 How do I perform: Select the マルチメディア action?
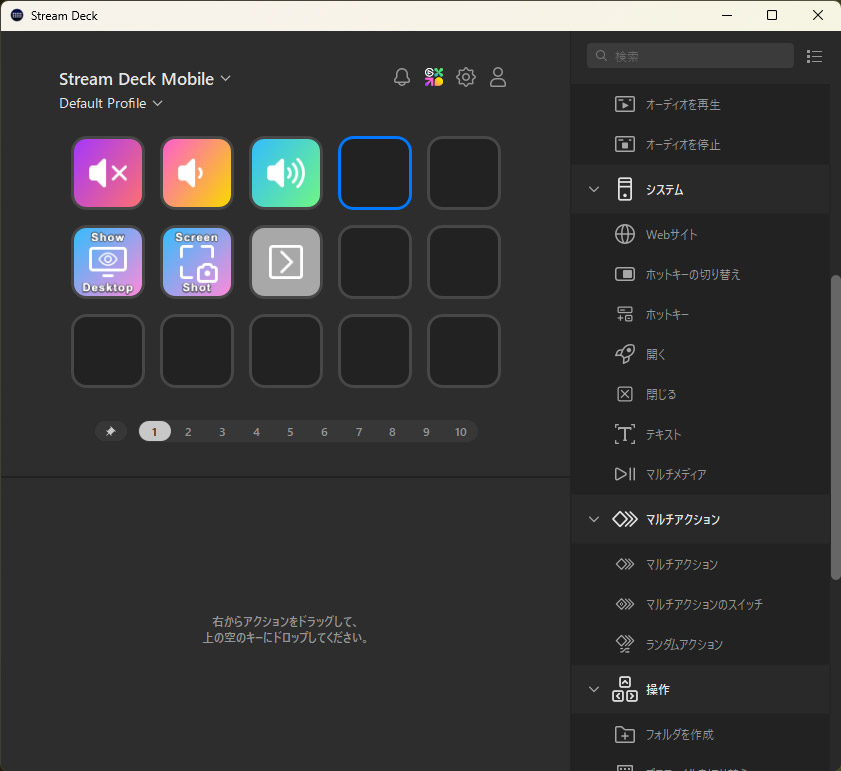(x=700, y=474)
